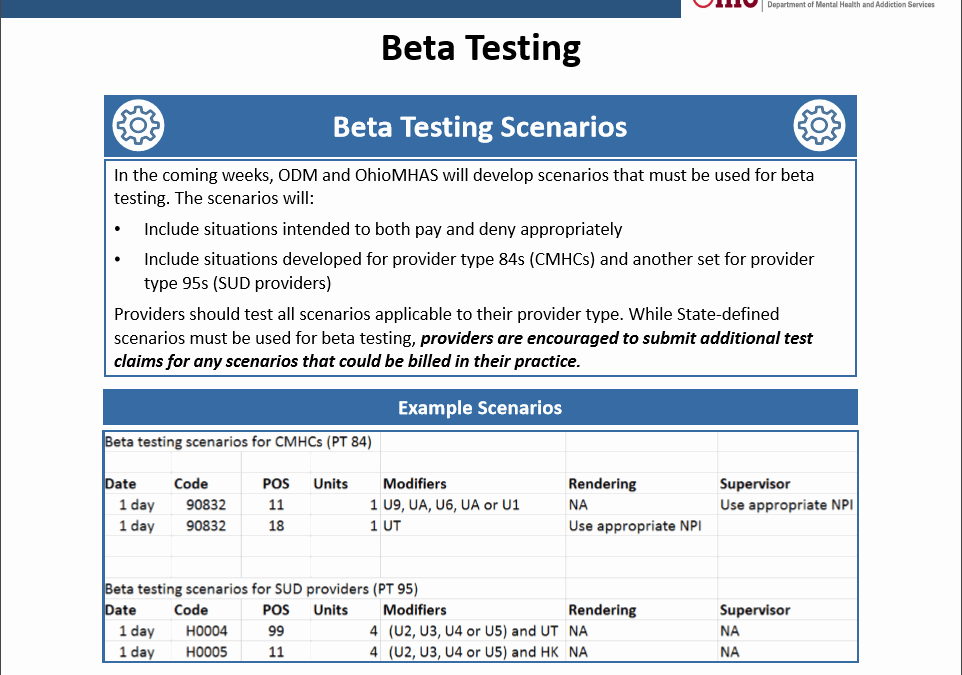Click the U9, UA, U6, UA or U1 modifiers cell
The height and width of the screenshot is (675, 962).
[x=451, y=505]
